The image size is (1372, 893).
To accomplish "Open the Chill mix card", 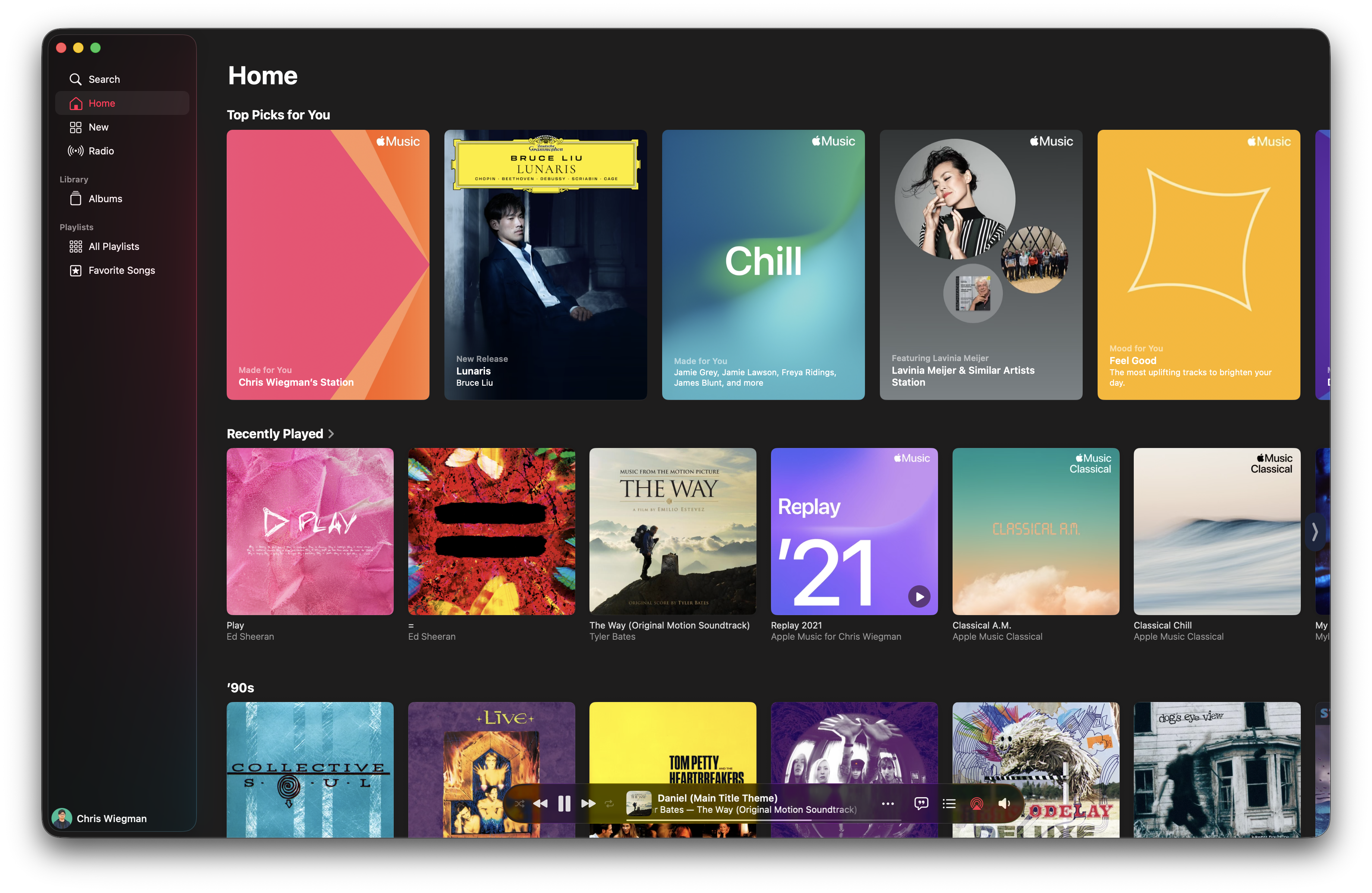I will tap(763, 264).
